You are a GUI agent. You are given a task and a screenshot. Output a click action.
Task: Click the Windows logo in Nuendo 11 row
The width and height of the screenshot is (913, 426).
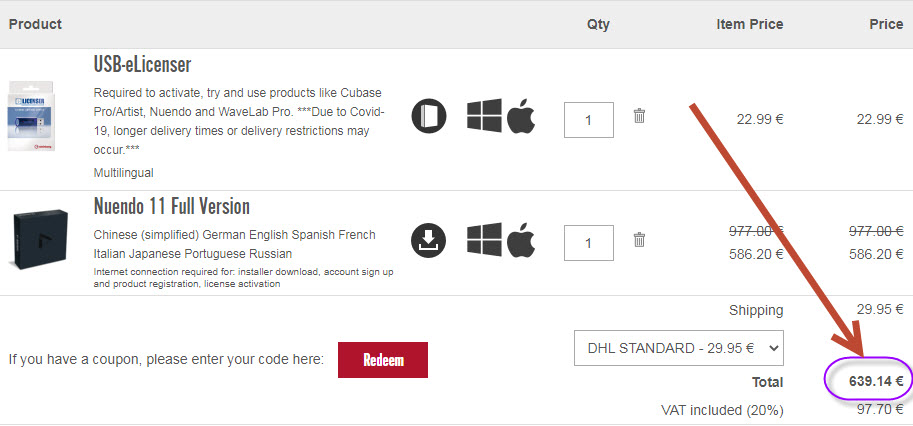click(x=483, y=239)
